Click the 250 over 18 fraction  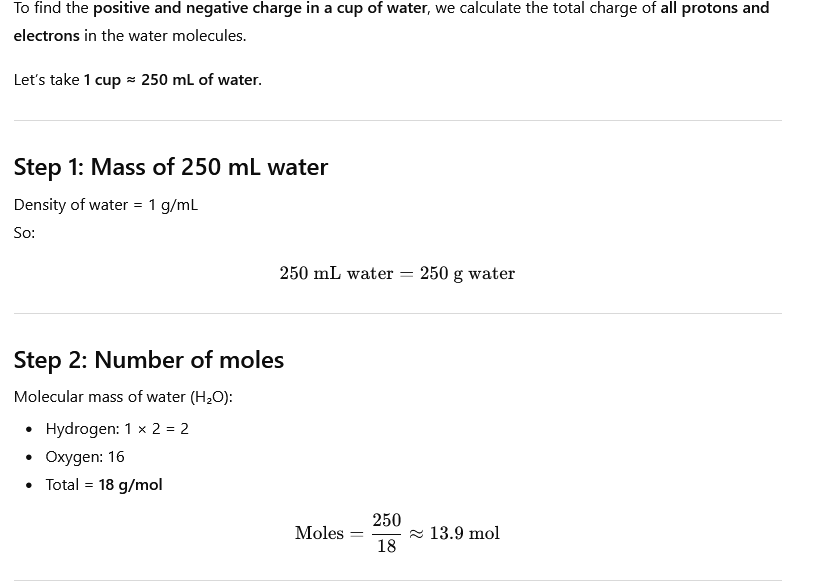[386, 533]
